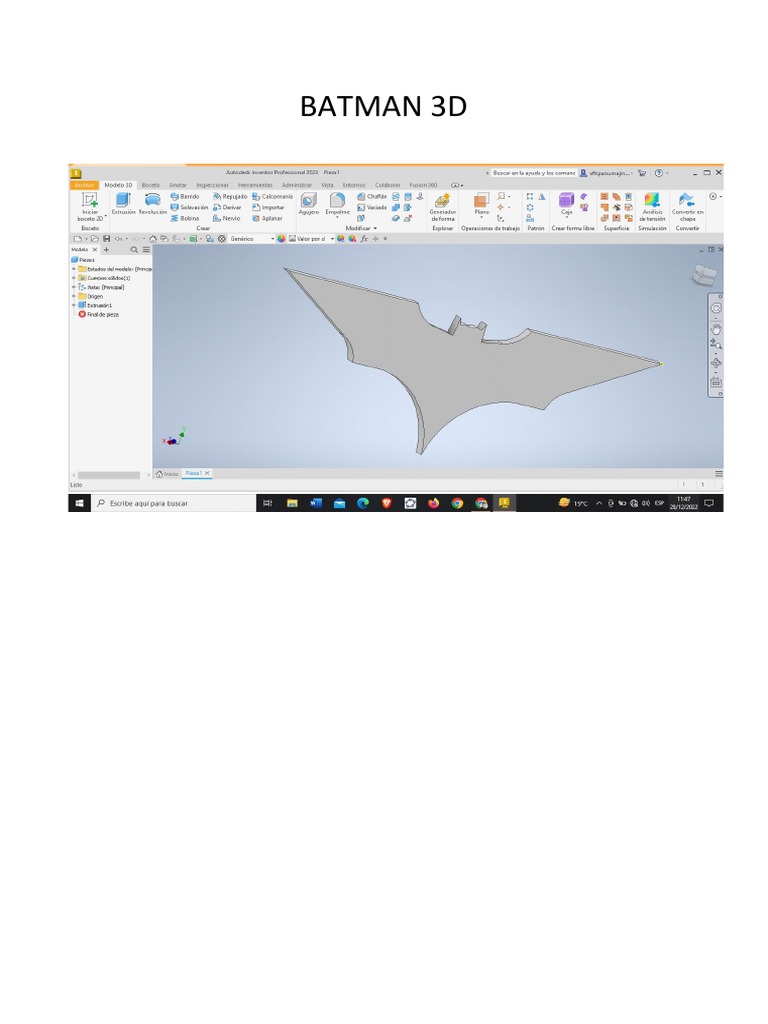The width and height of the screenshot is (768, 1024).
Task: Click the search icon in Modelo browser
Action: [x=134, y=250]
